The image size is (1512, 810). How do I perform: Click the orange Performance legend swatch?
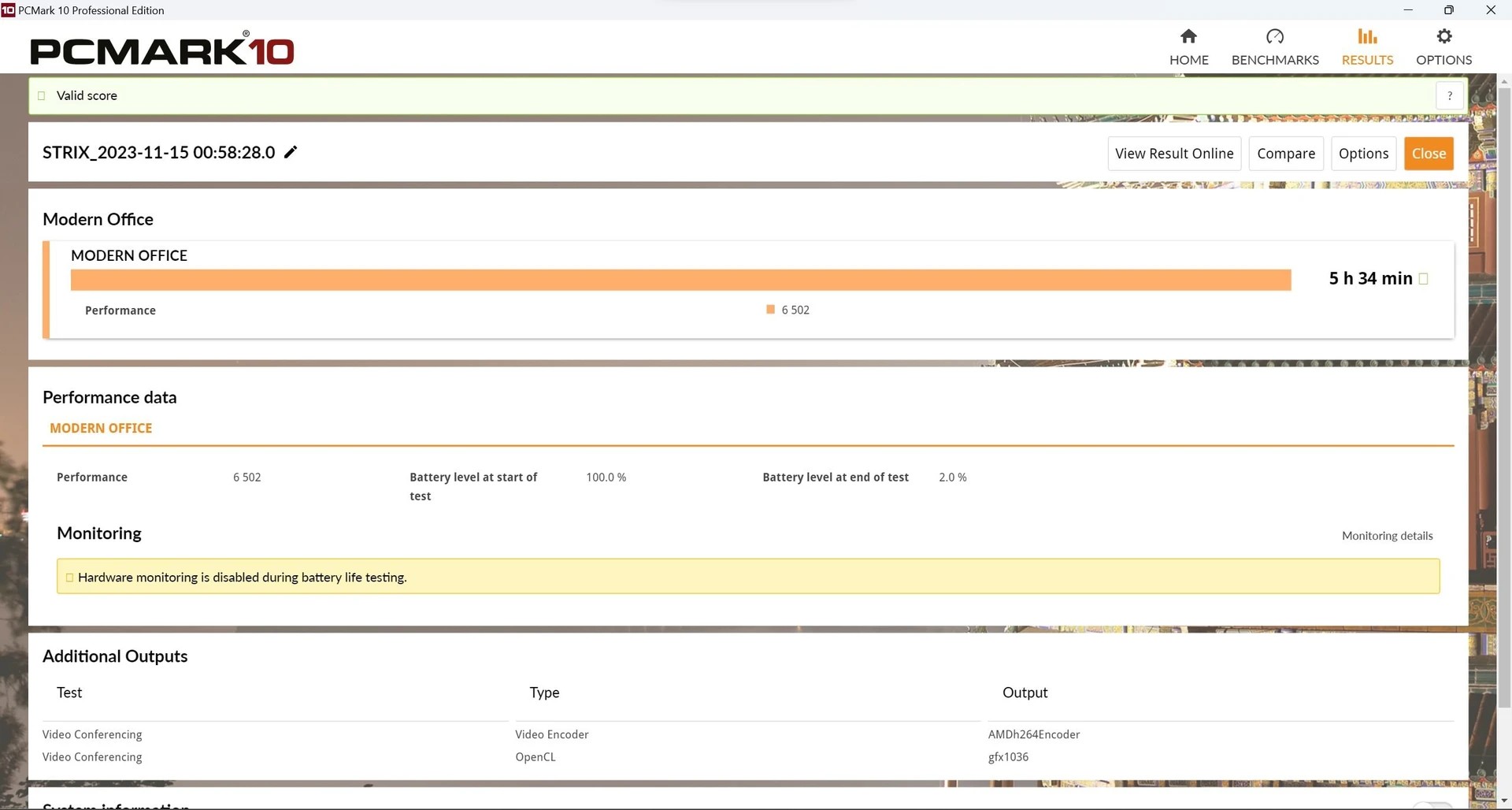(x=770, y=310)
